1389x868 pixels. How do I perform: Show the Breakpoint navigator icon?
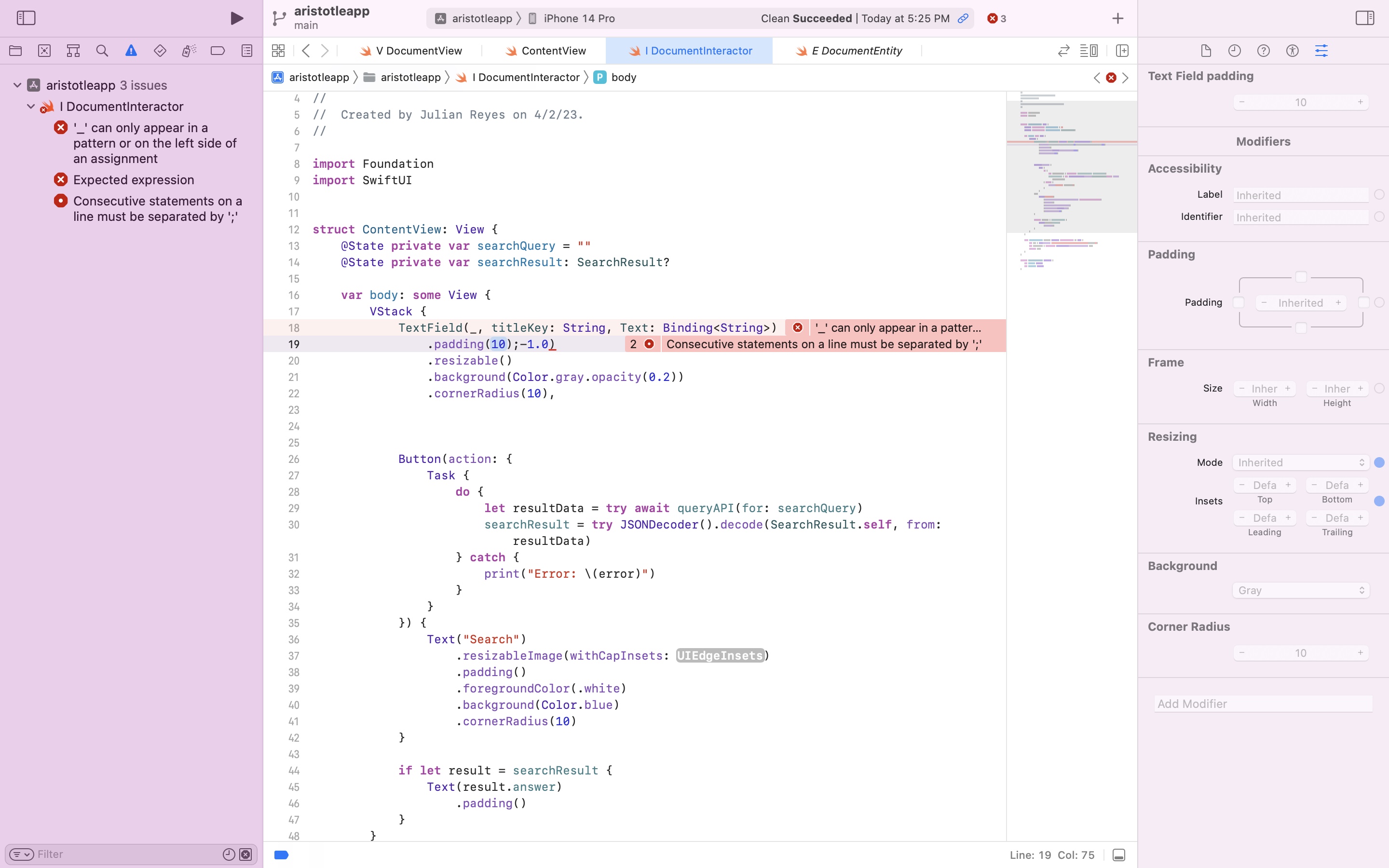tap(218, 51)
